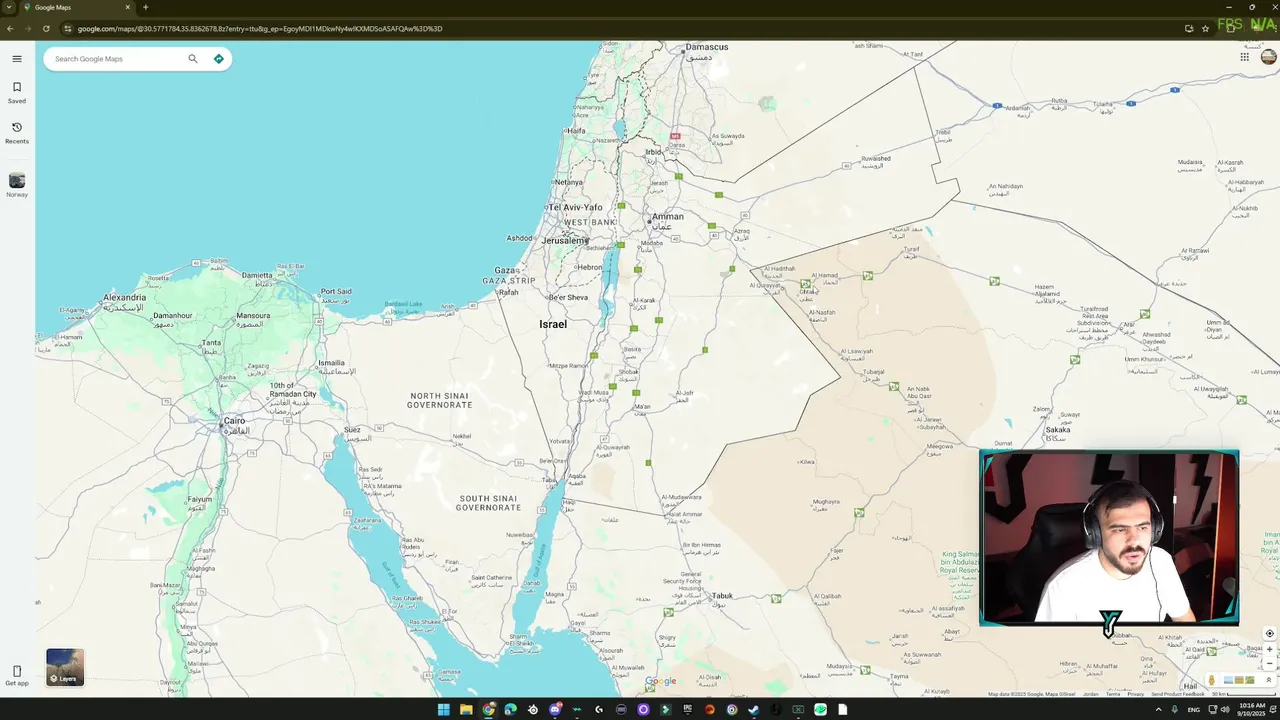Viewport: 1280px width, 720px height.
Task: Open the Google apps grid
Action: (x=1244, y=57)
